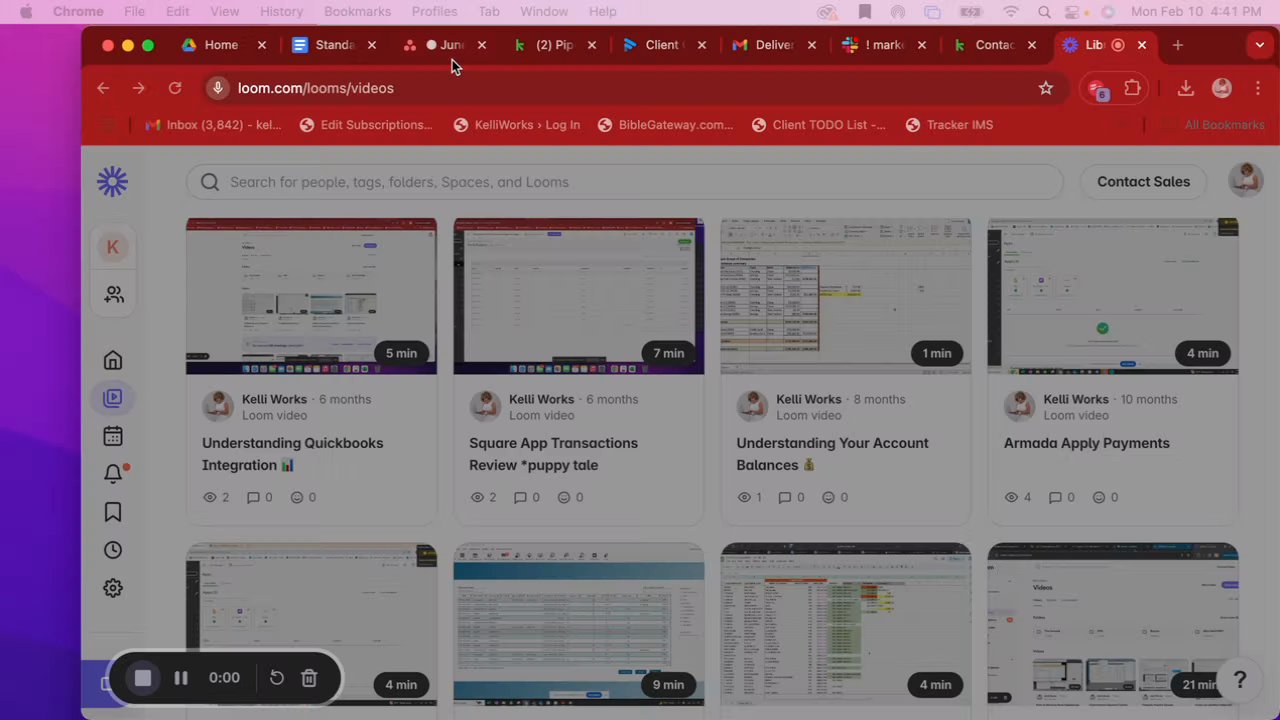Bookmark this page with the star
Image resolution: width=1280 pixels, height=720 pixels.
(1046, 88)
